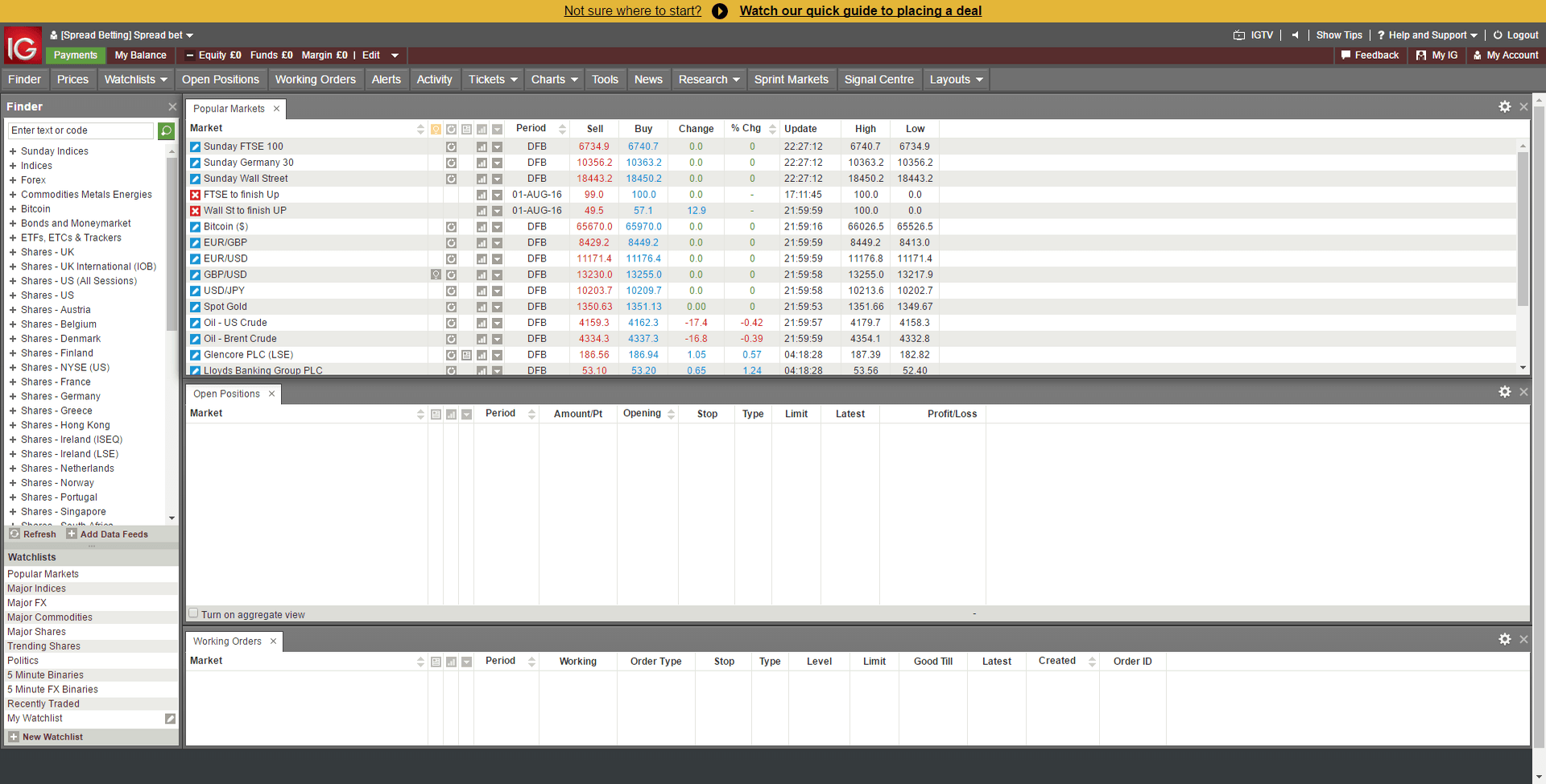The image size is (1546, 784).
Task: Click the deal ticket icon beside EUR/GBP
Action: (195, 243)
